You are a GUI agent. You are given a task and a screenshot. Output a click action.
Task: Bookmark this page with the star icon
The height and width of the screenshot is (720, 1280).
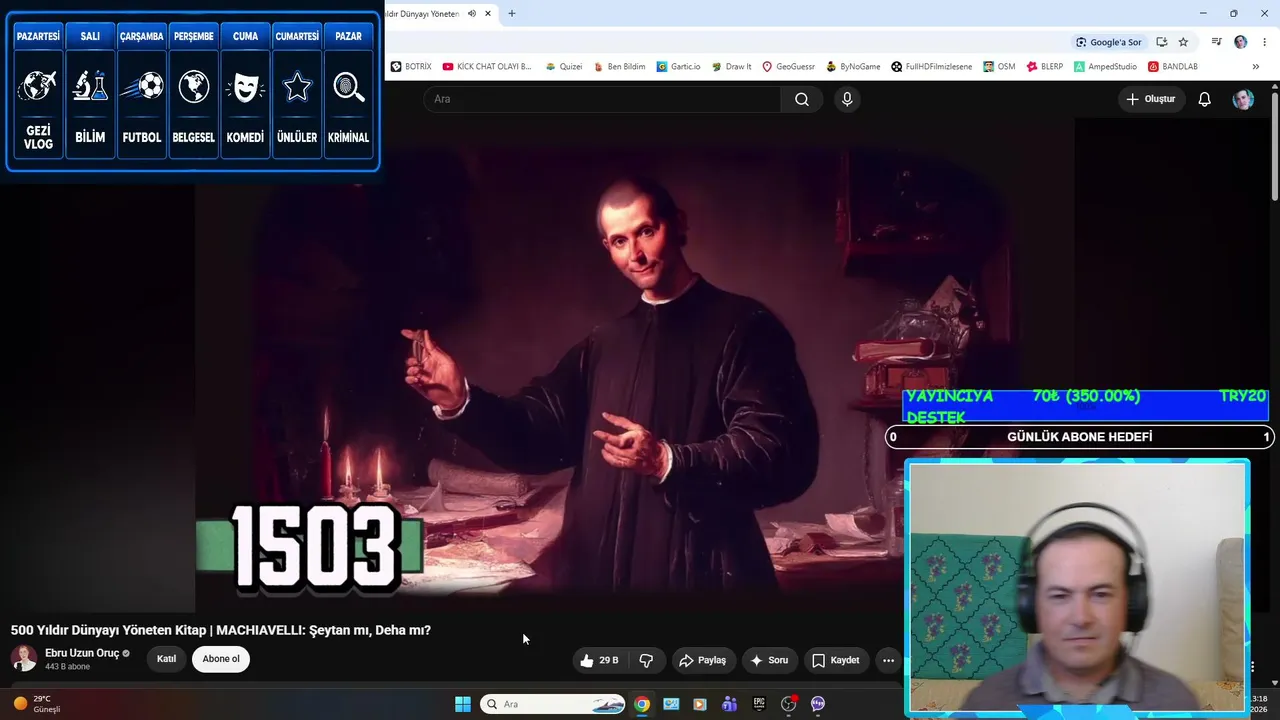point(1183,42)
